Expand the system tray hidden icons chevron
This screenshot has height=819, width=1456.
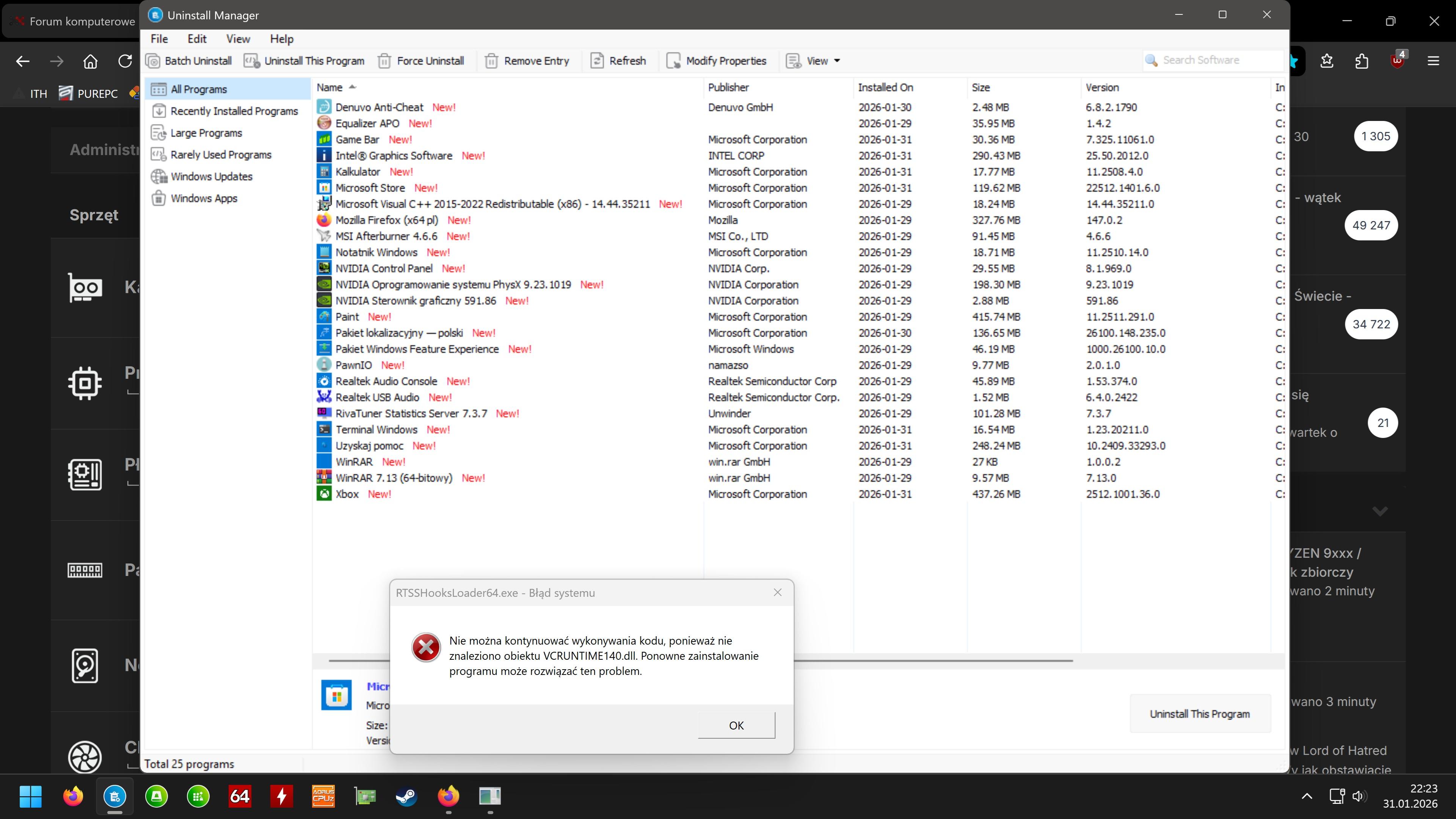click(x=1307, y=796)
